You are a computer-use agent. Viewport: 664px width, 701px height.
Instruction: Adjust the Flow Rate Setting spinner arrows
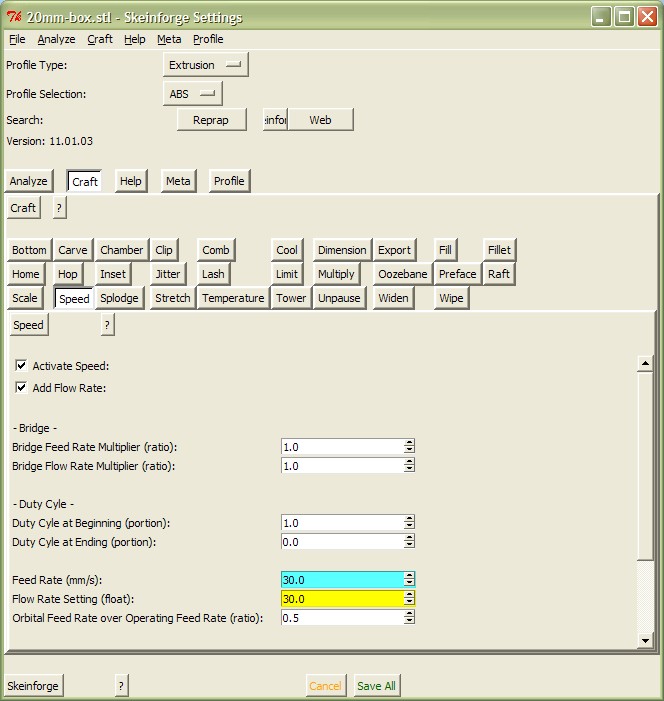409,599
